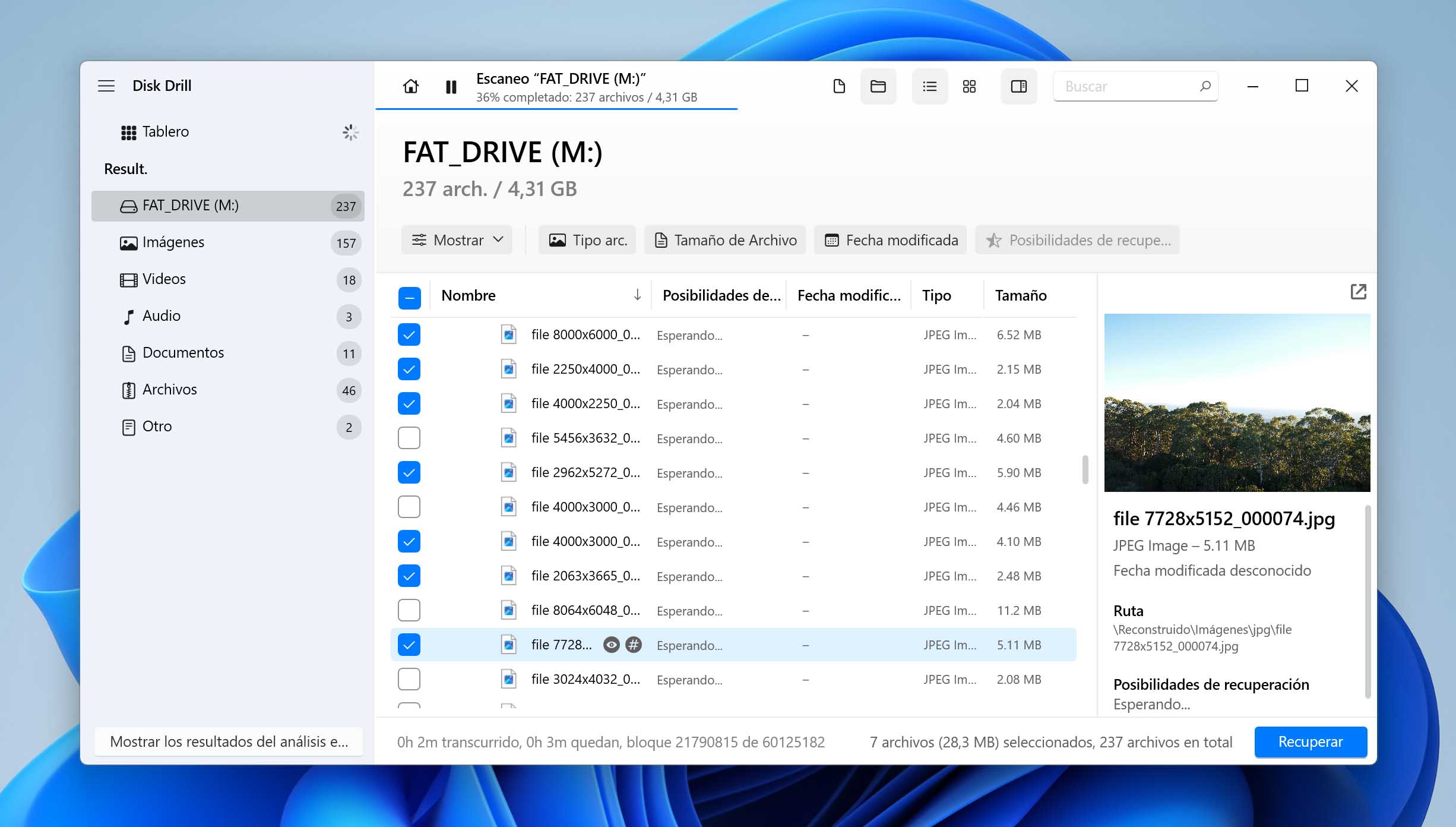Open preview in external window

1358,292
